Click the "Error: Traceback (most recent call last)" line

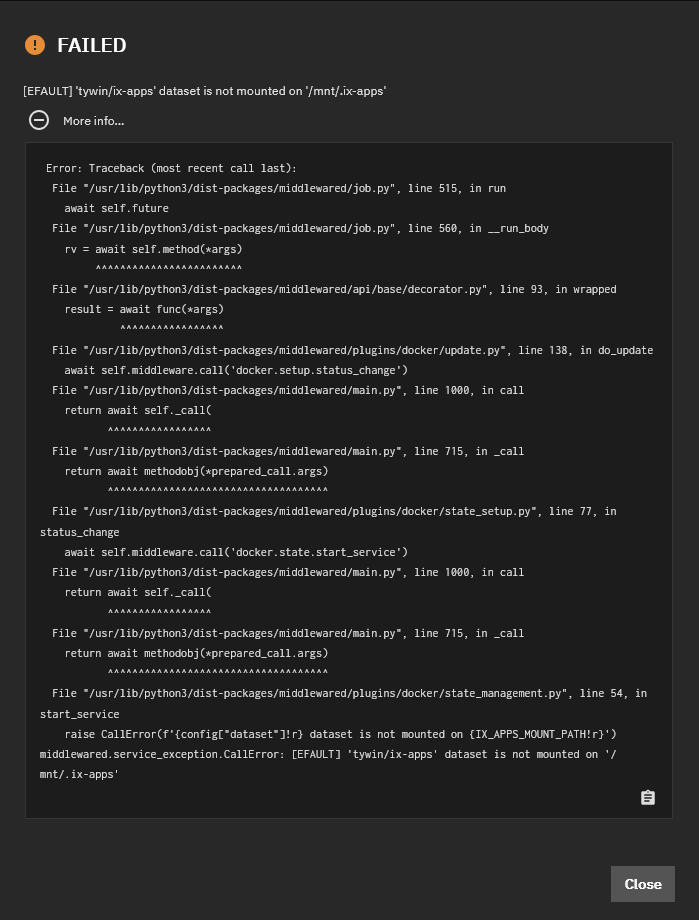171,168
